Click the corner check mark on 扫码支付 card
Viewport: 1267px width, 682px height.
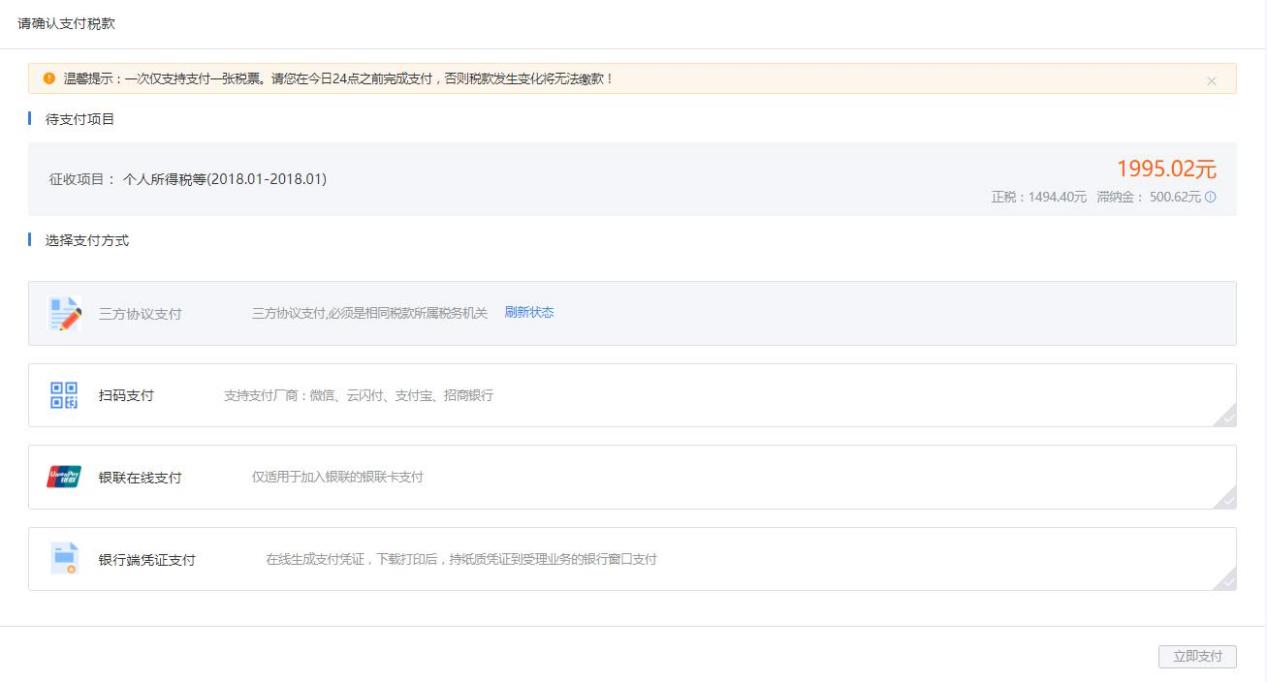[1226, 417]
